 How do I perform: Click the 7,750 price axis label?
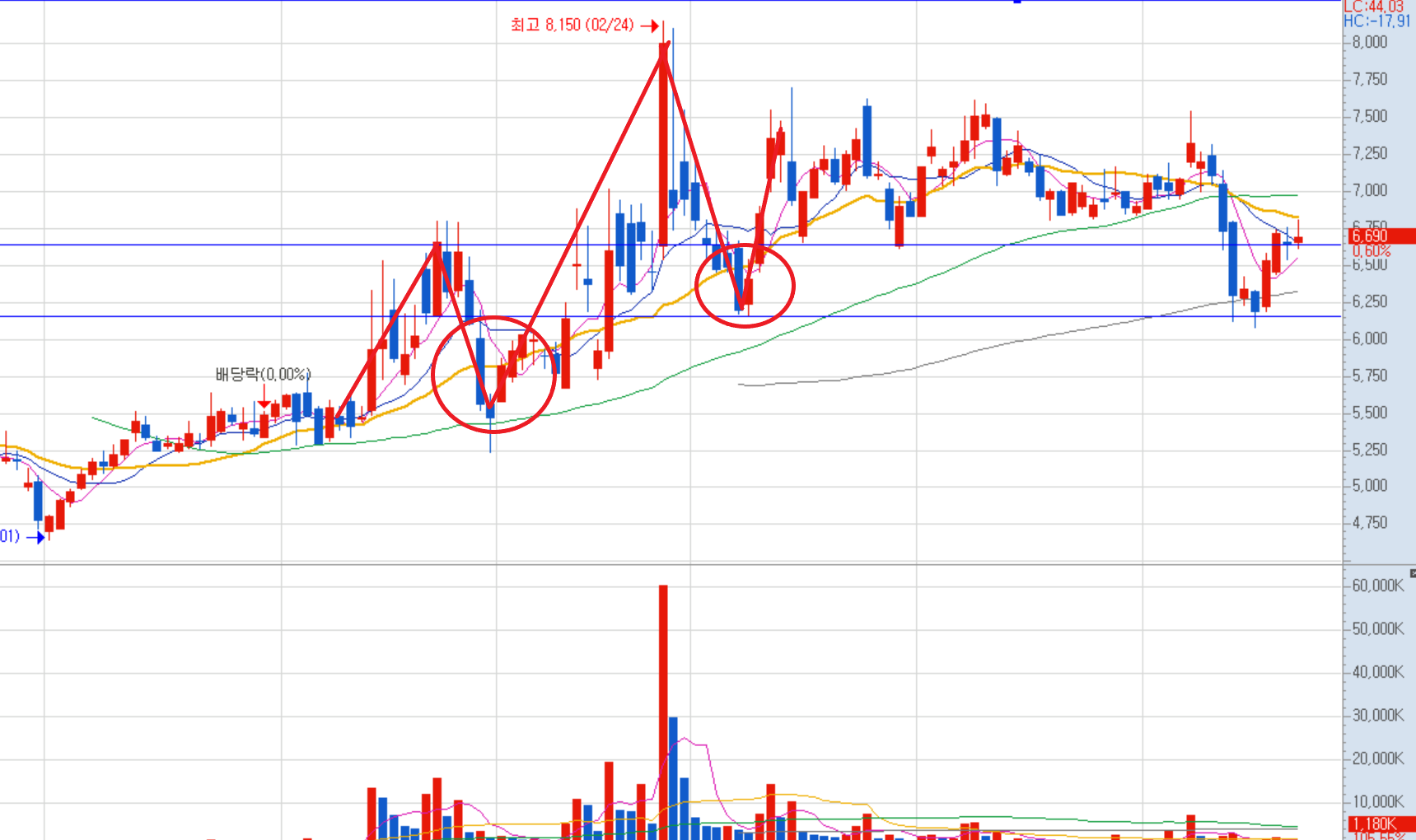point(1370,80)
